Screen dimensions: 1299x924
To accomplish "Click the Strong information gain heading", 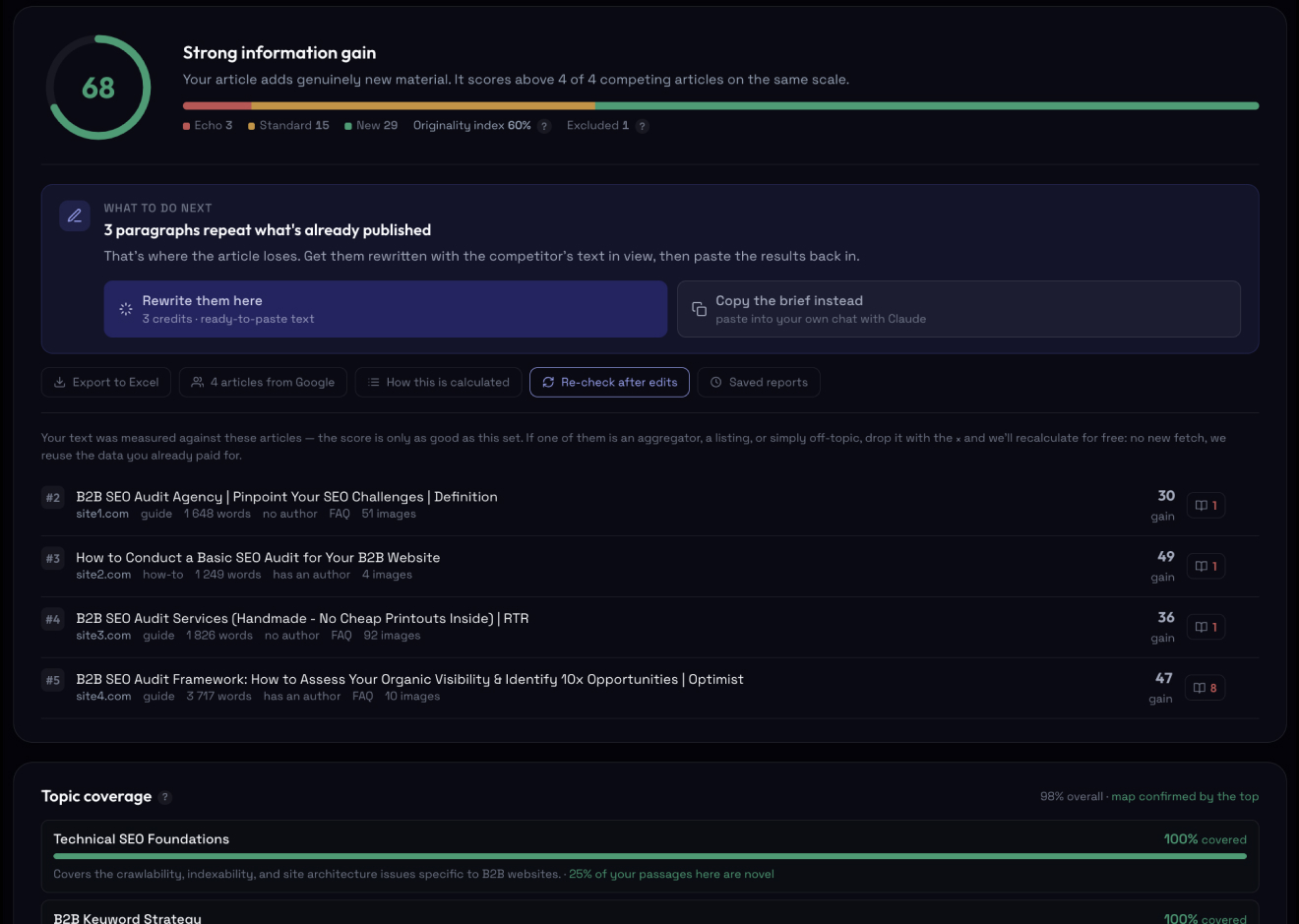I will pyautogui.click(x=279, y=53).
